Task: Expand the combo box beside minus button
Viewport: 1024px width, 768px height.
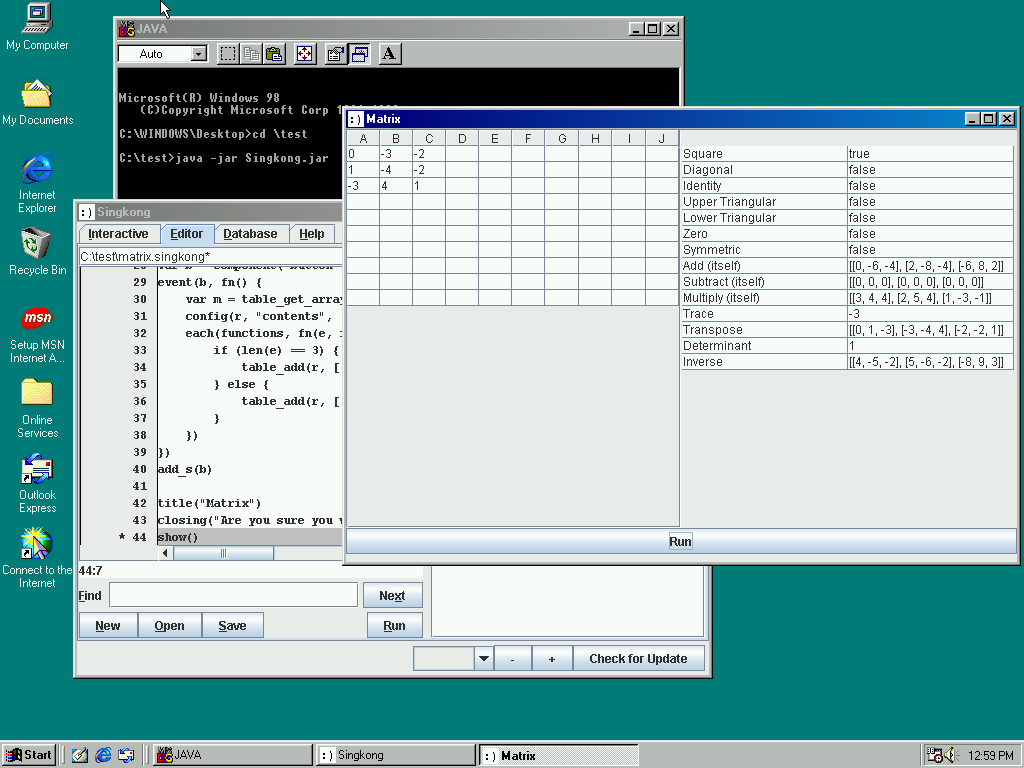Action: 484,658
